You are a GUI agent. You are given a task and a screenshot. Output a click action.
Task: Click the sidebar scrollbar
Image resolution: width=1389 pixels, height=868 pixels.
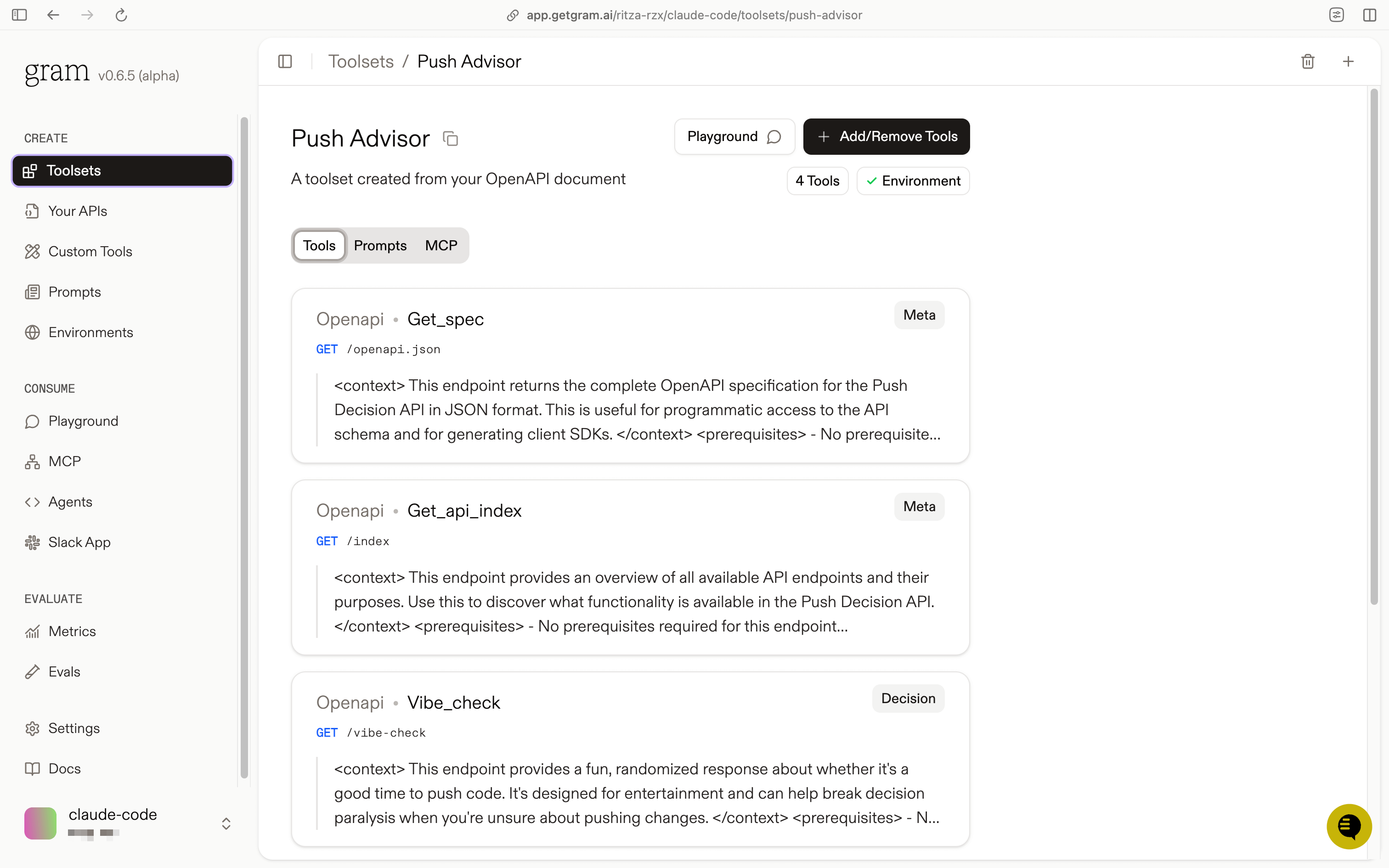pos(244,448)
